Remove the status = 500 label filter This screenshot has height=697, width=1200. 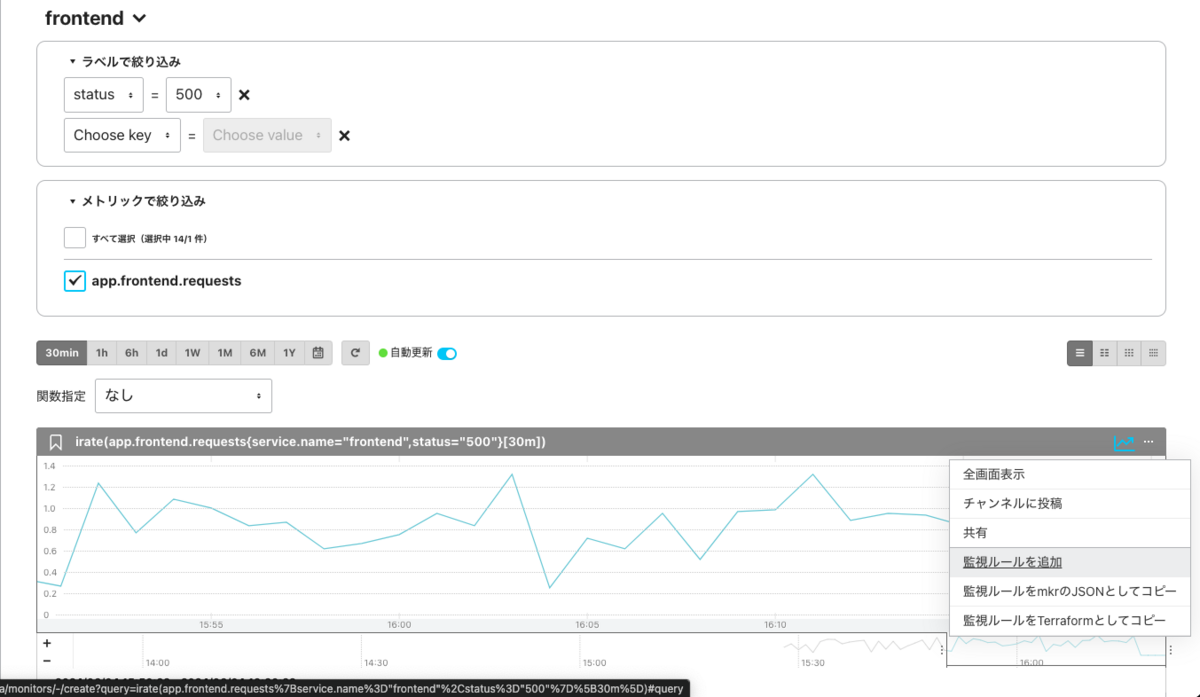244,95
